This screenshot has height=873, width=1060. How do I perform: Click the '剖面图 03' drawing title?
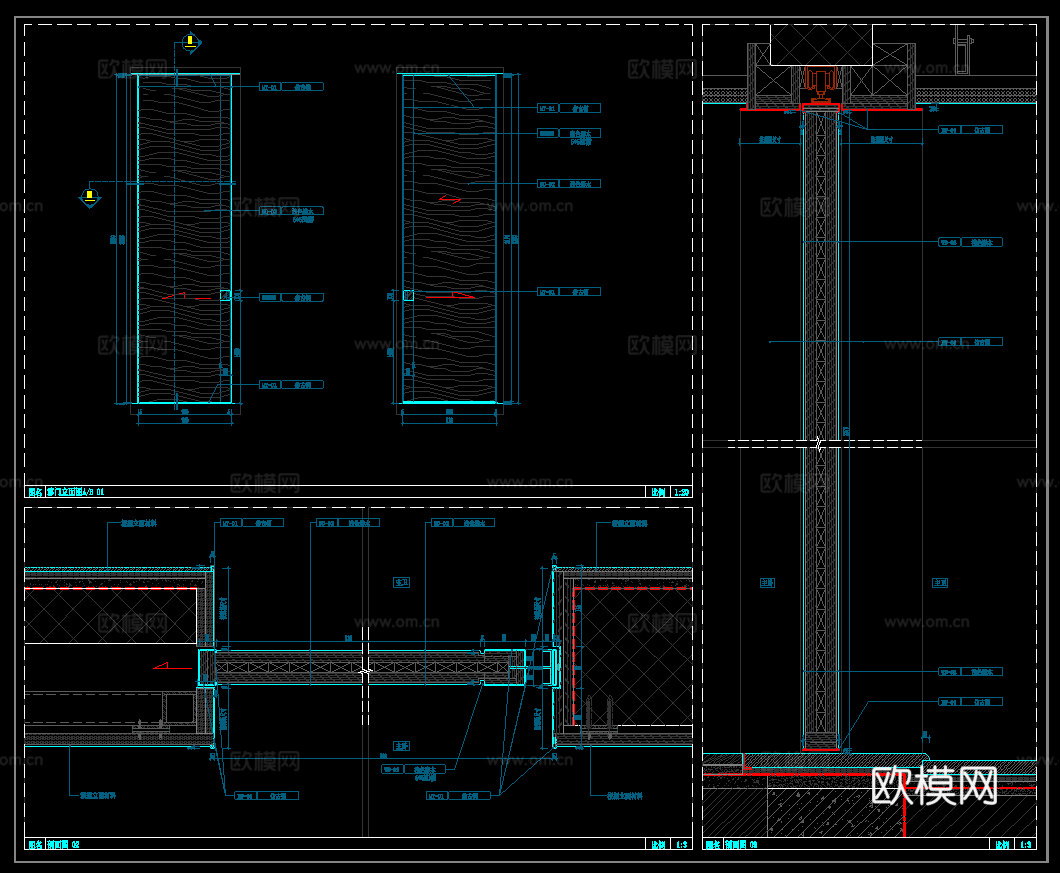[x=741, y=844]
